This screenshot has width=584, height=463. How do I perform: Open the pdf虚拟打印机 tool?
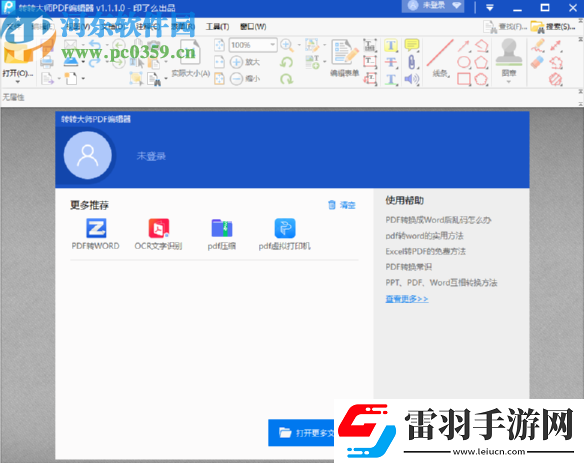pyautogui.click(x=285, y=234)
